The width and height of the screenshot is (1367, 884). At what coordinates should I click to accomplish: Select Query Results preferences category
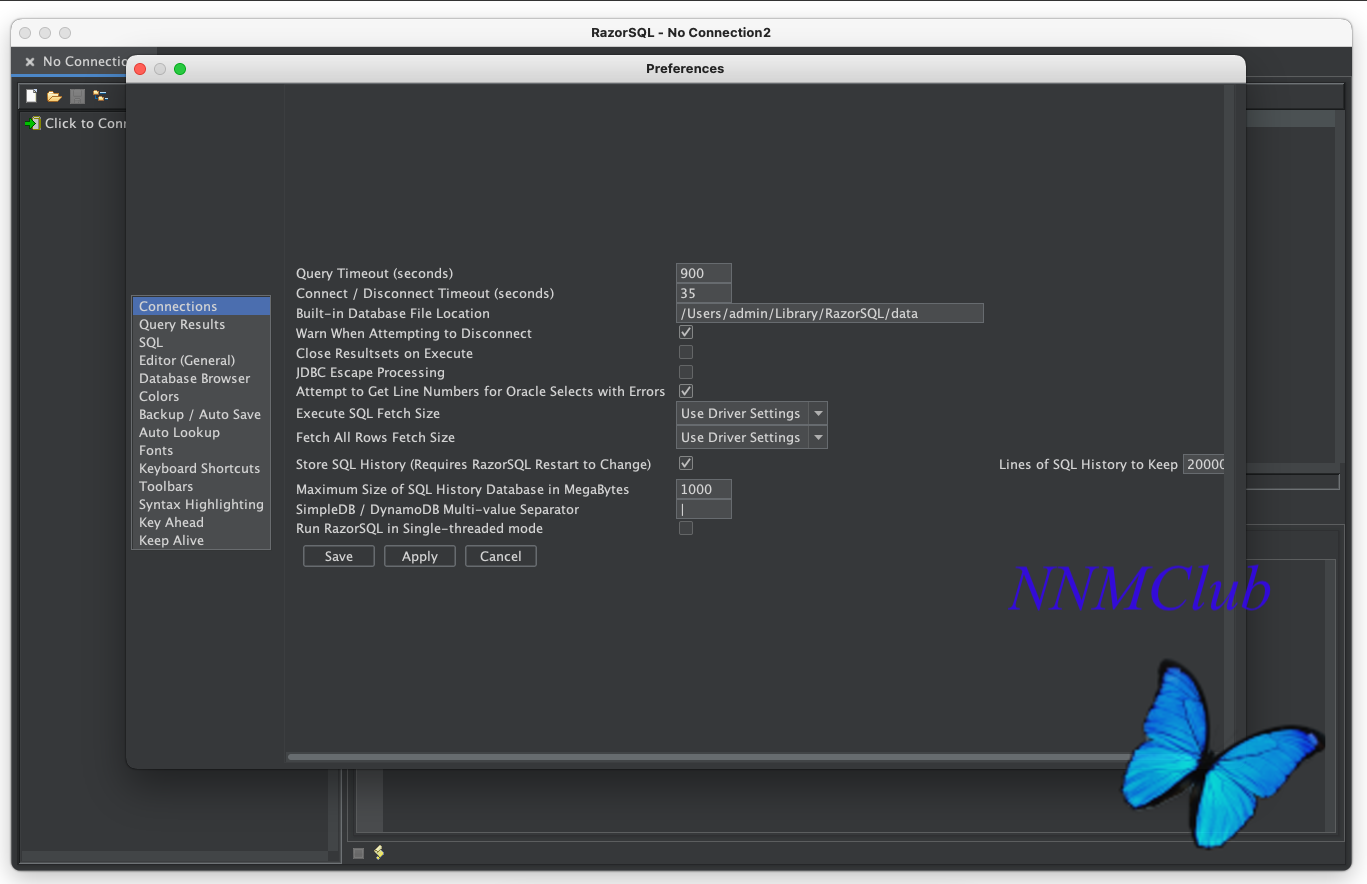(201, 324)
